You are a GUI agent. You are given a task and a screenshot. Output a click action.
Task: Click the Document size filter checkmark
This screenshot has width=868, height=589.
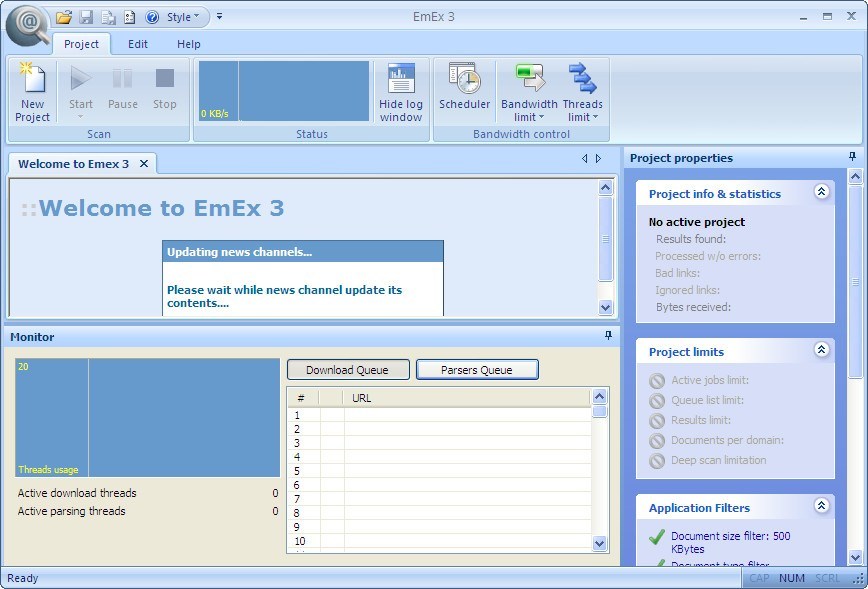[x=657, y=537]
